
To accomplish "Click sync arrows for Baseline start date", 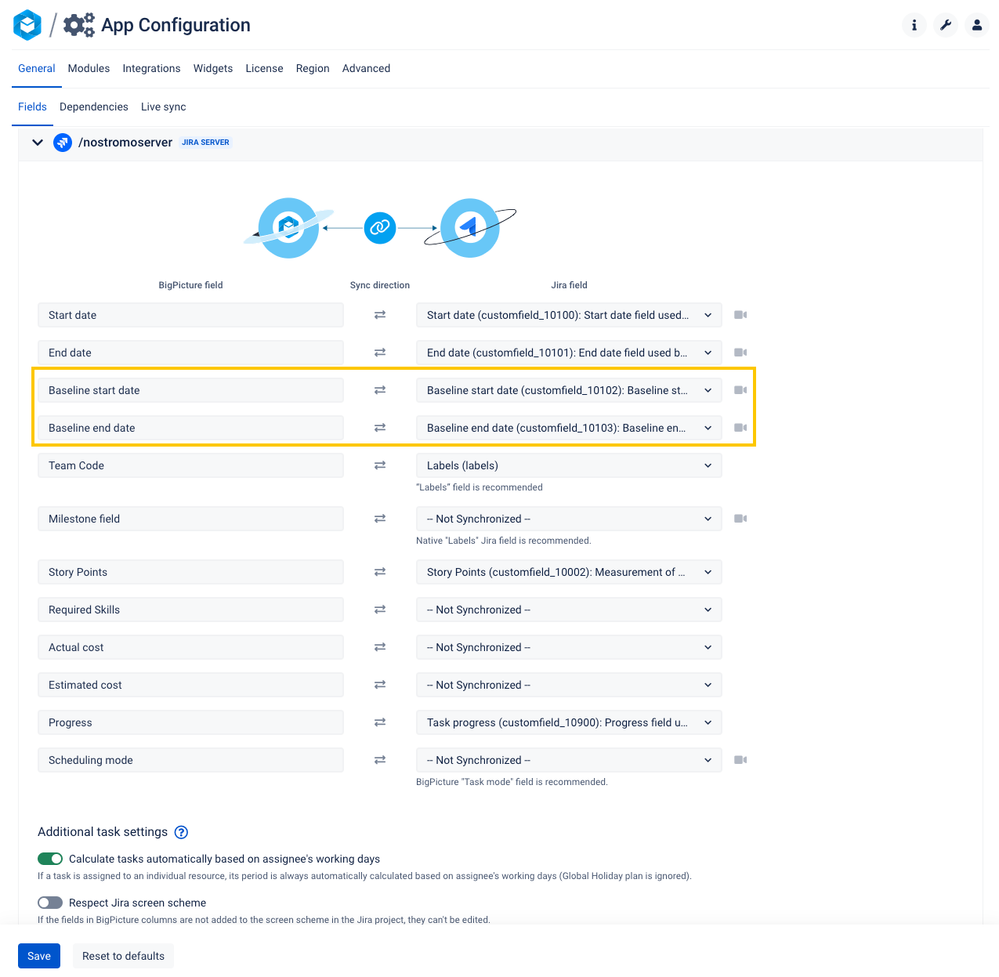I will (x=380, y=390).
